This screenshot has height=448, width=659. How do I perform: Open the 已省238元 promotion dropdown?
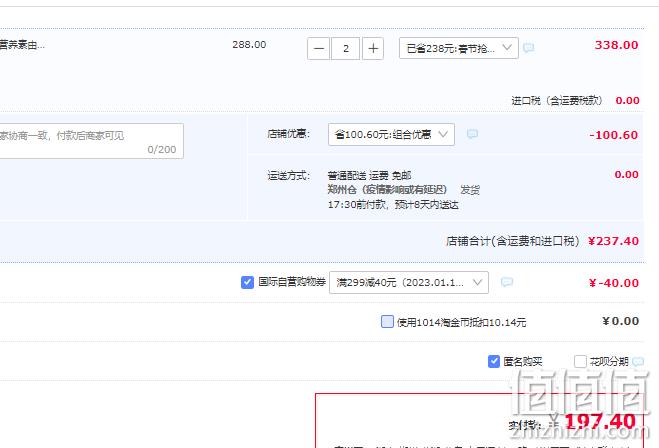click(x=459, y=48)
